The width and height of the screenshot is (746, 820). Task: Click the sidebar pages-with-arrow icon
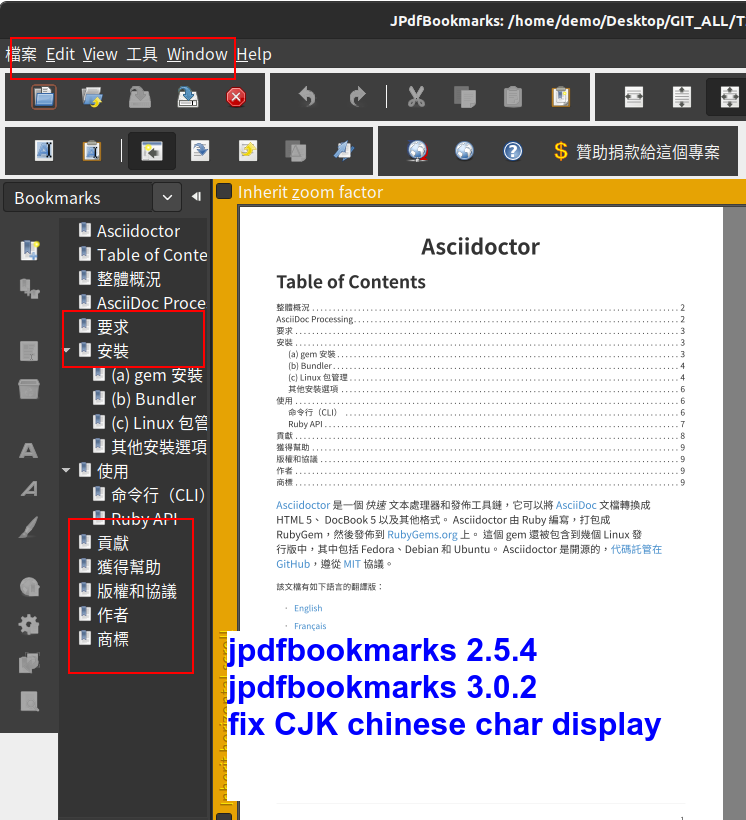29,663
